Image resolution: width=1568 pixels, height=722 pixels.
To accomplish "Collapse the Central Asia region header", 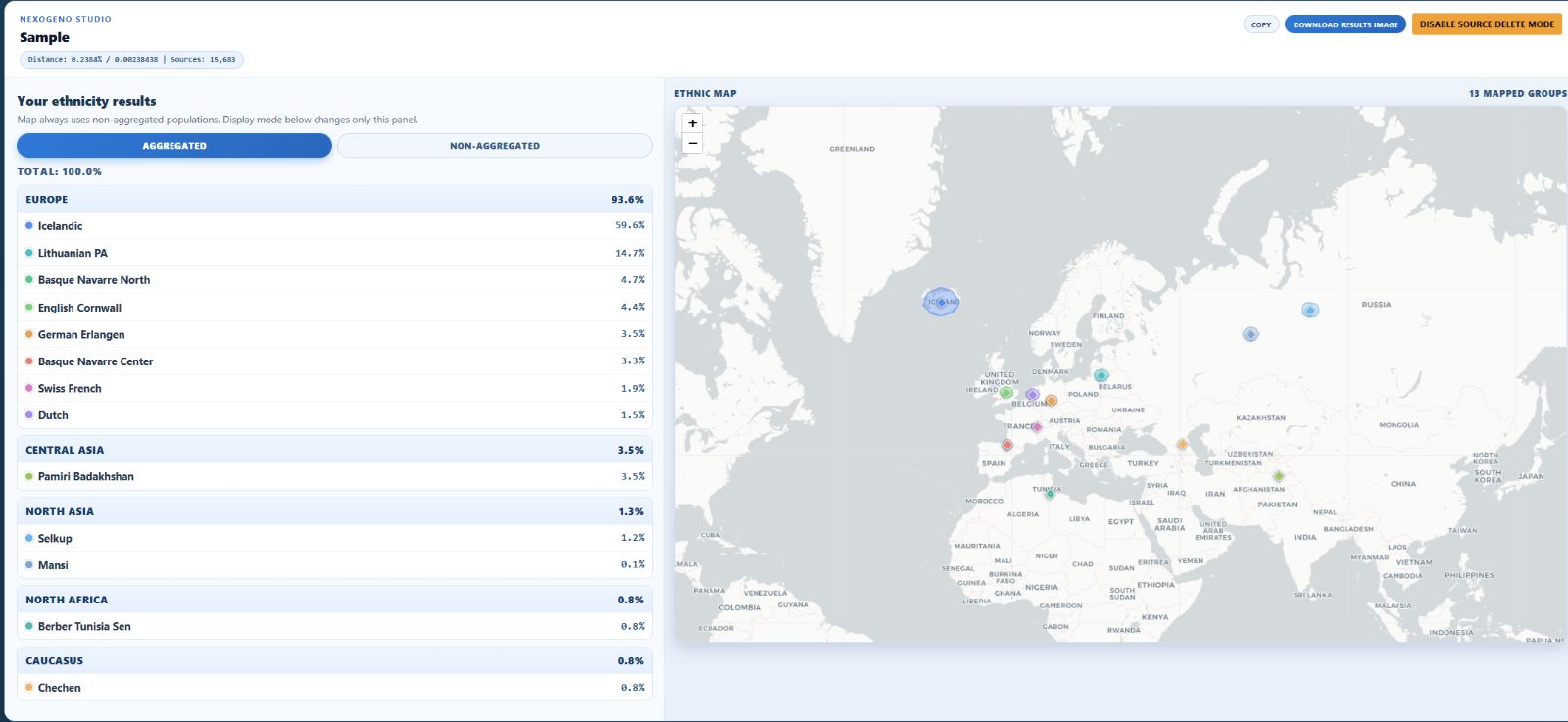I will [x=334, y=450].
